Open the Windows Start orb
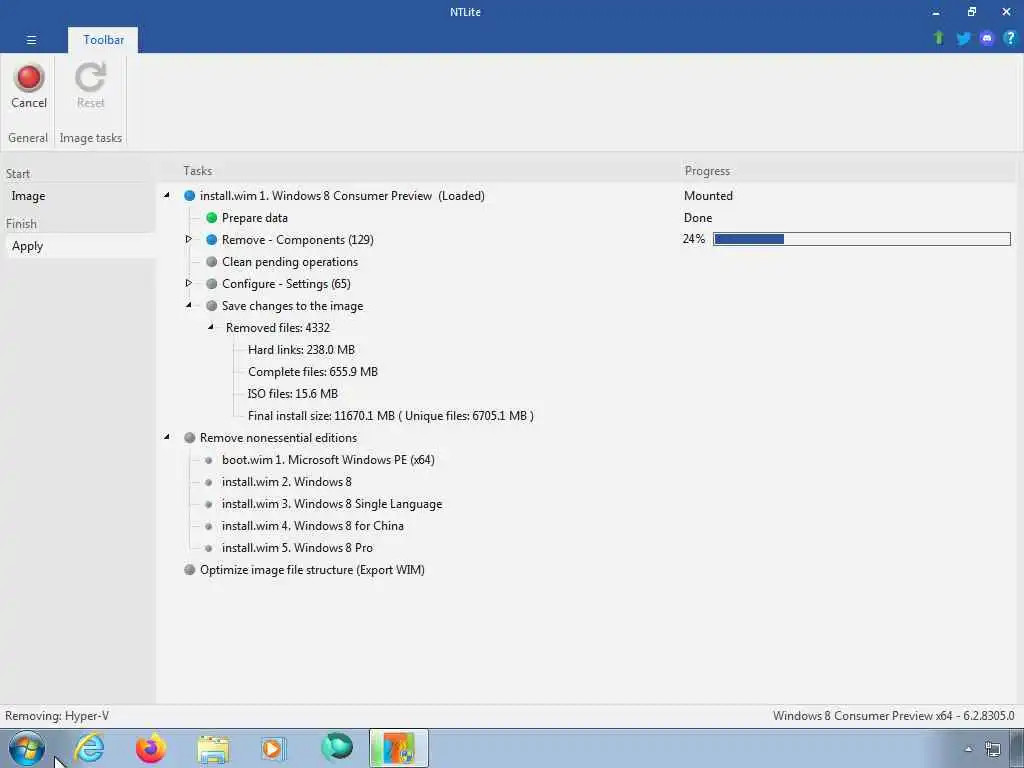This screenshot has width=1024, height=768. click(x=27, y=748)
